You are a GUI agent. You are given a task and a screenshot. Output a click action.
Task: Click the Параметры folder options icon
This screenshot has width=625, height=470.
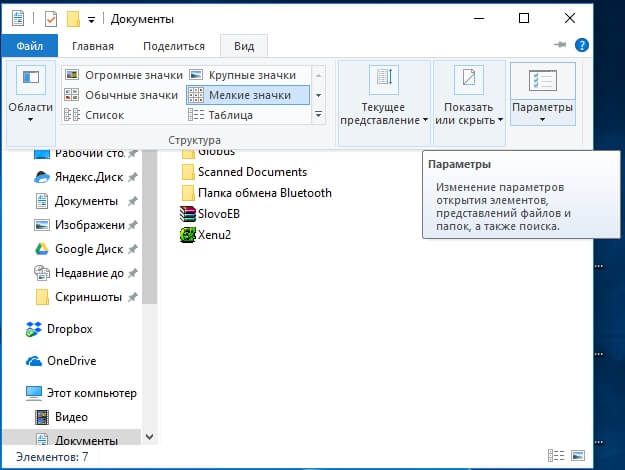pyautogui.click(x=542, y=81)
